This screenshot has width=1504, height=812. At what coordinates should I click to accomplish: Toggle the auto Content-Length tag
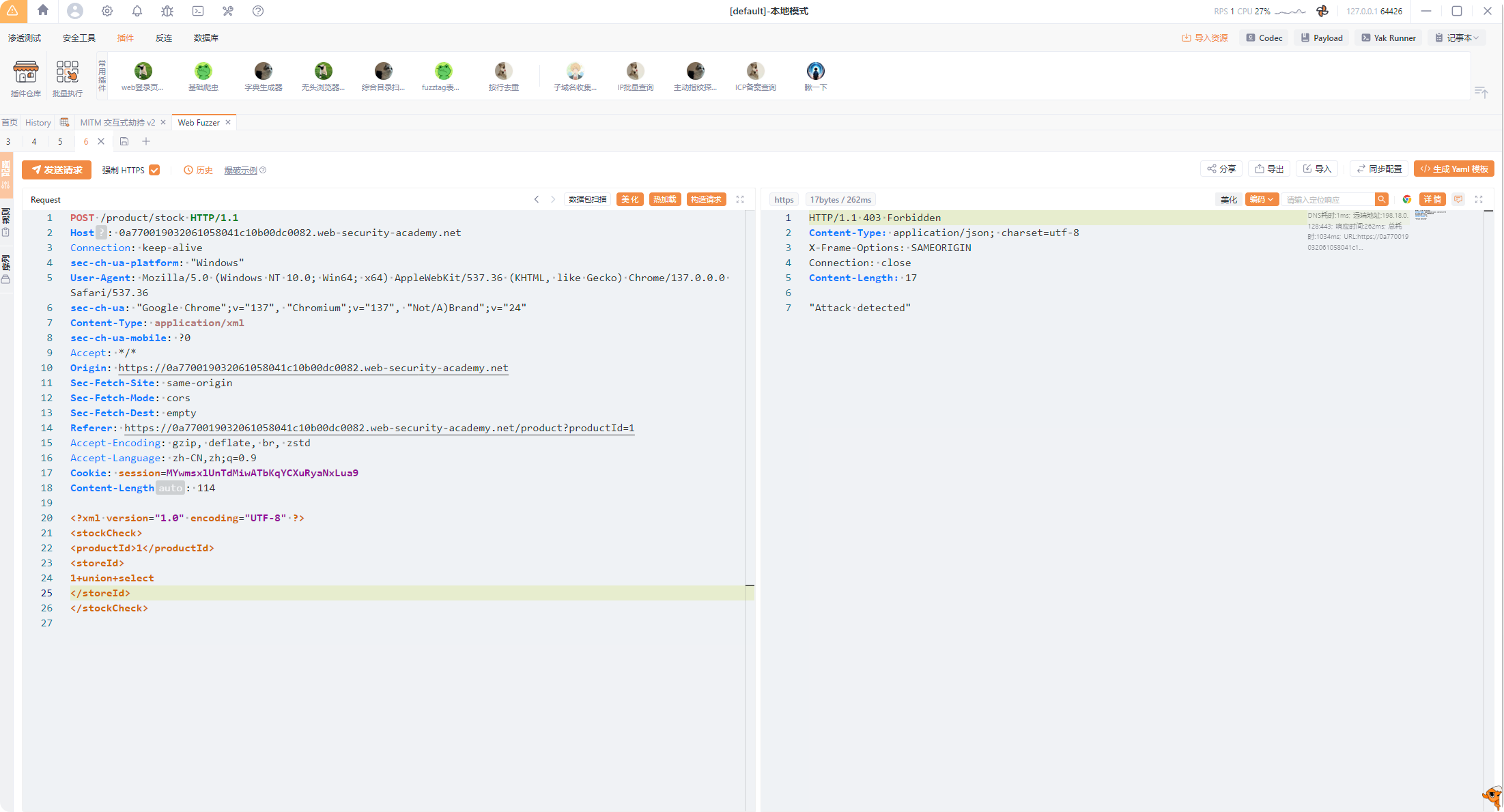click(x=170, y=488)
